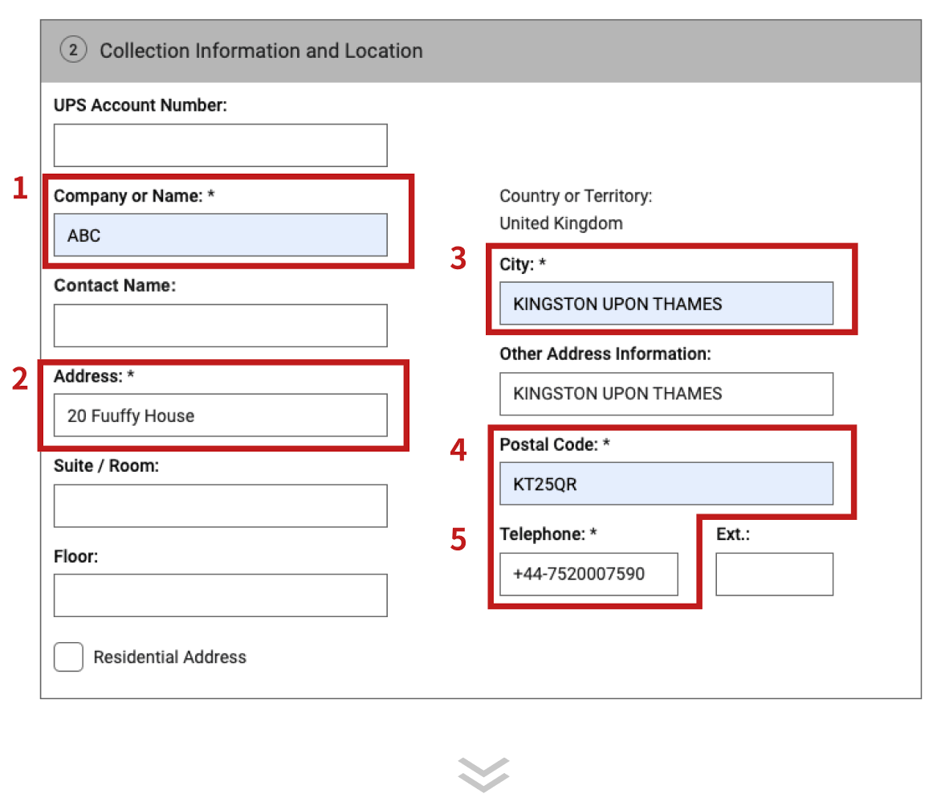Click the Ext. input box
Viewport: 949px width, 810px height.
coord(774,574)
